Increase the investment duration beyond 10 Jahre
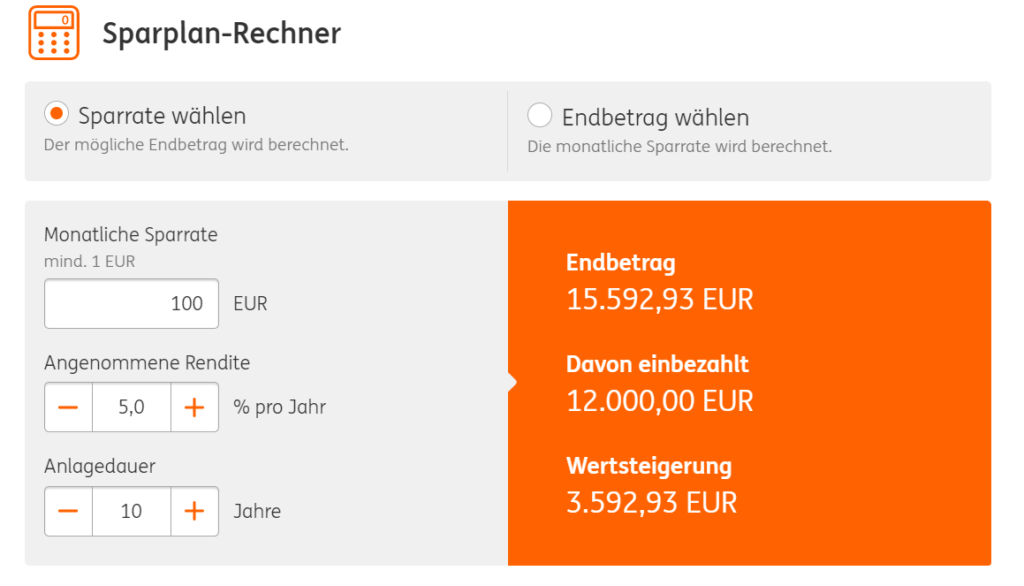 (x=196, y=511)
